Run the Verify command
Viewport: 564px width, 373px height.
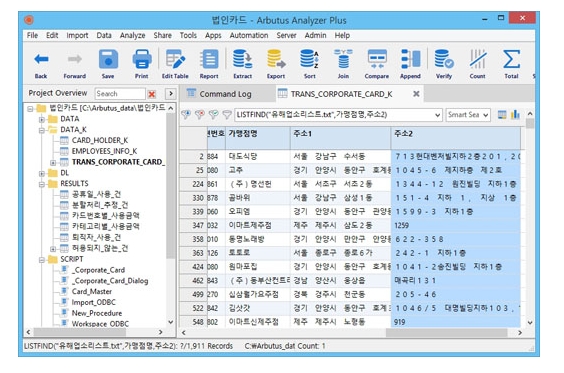coord(444,64)
